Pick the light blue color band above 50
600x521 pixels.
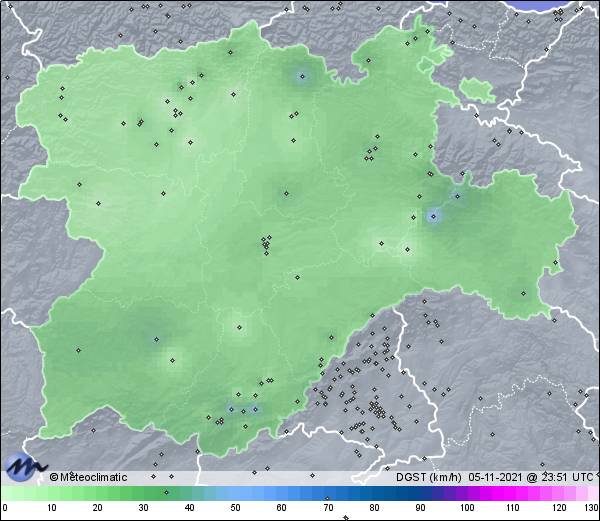[235, 494]
